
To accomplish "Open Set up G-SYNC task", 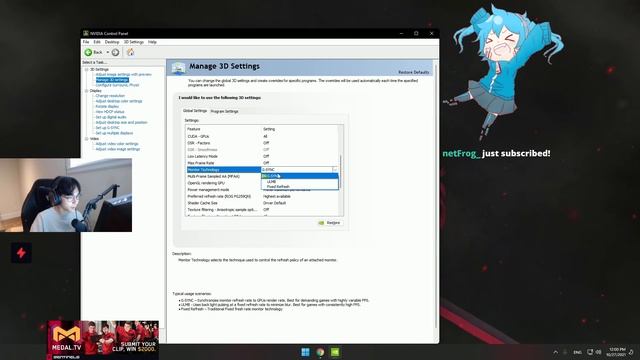I will tap(107, 128).
